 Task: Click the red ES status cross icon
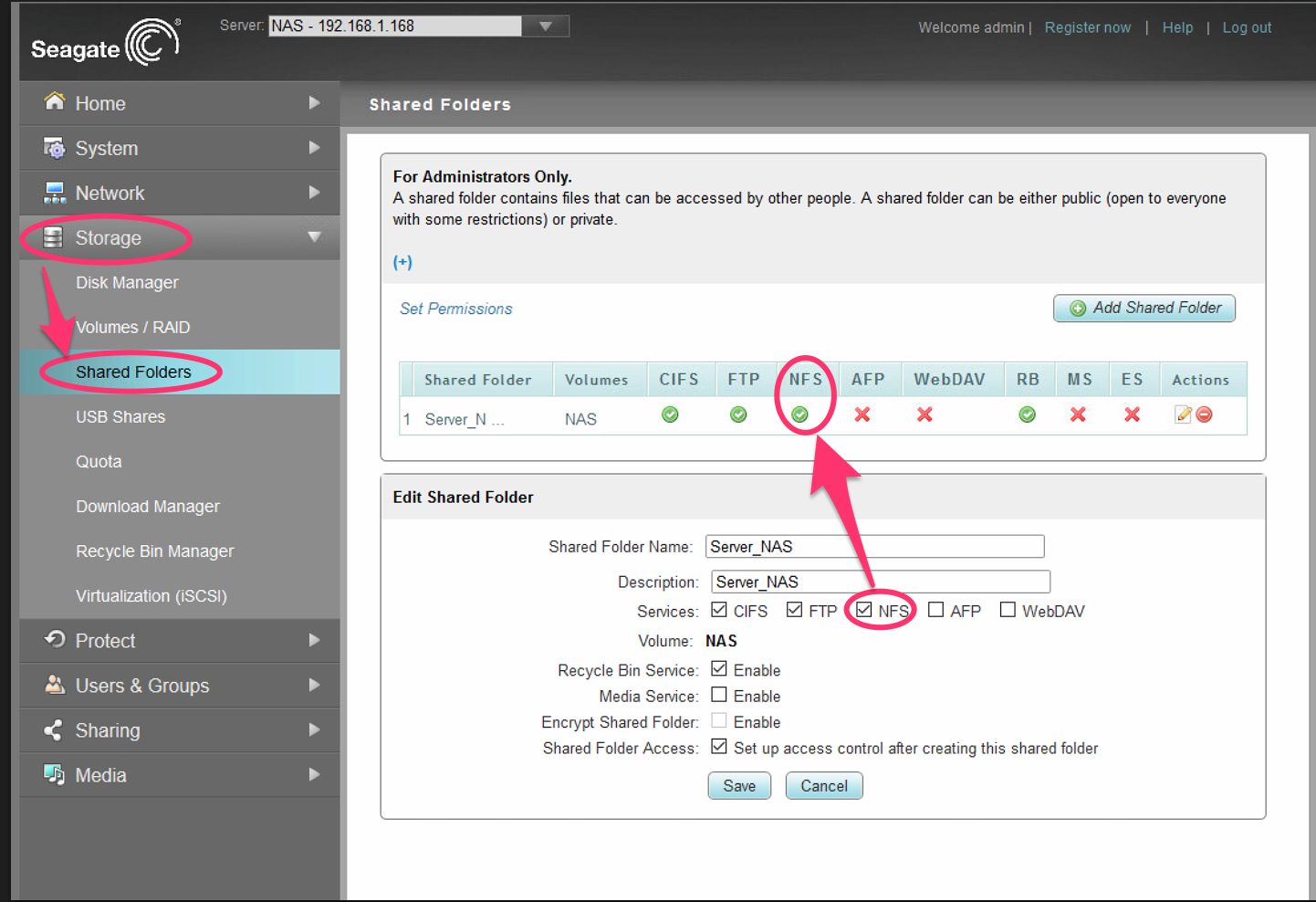1132,414
